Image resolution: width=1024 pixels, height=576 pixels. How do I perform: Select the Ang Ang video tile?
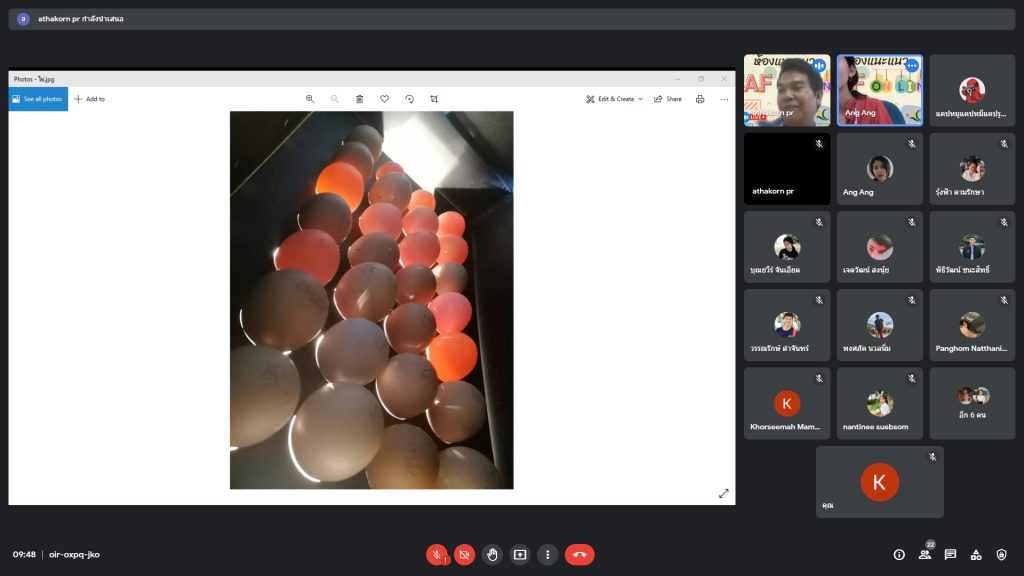pos(879,90)
